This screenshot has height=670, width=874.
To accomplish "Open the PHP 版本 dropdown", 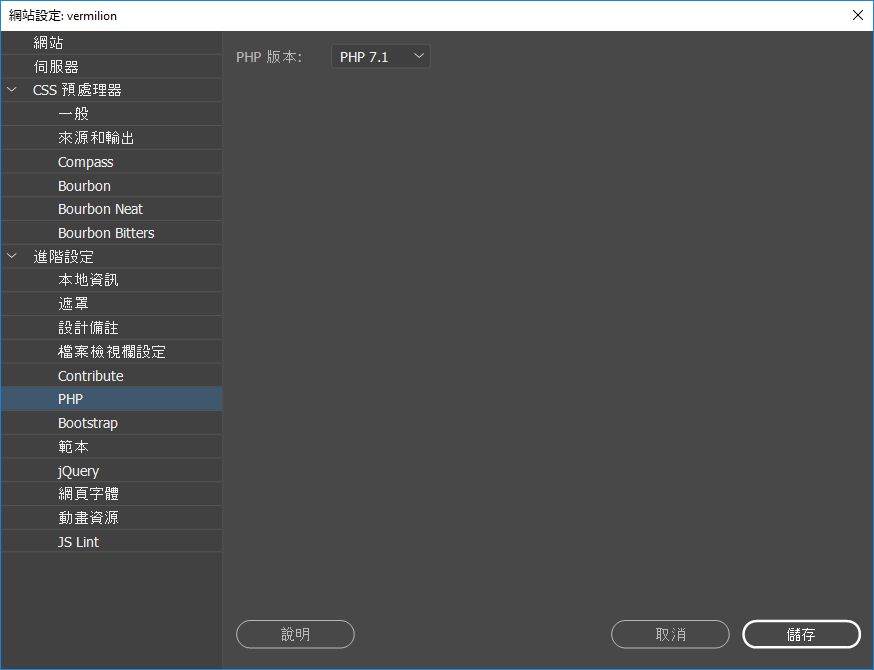I will coord(380,56).
